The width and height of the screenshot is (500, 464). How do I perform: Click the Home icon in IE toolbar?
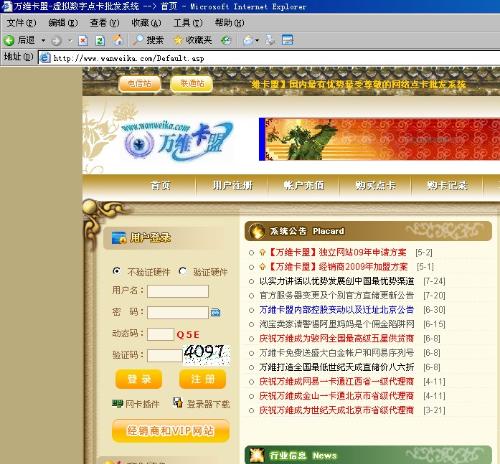point(117,40)
